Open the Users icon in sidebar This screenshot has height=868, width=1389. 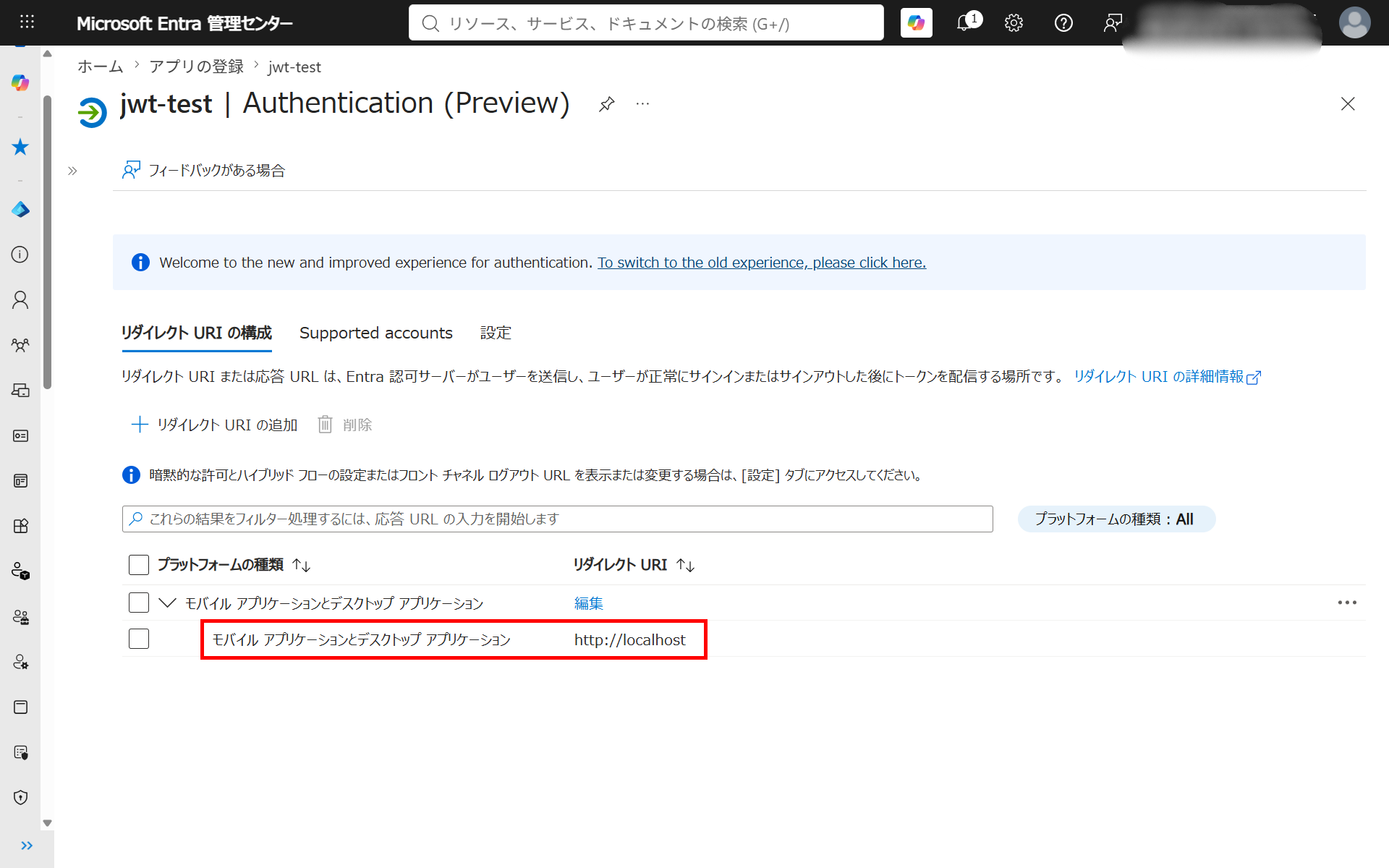click(20, 300)
